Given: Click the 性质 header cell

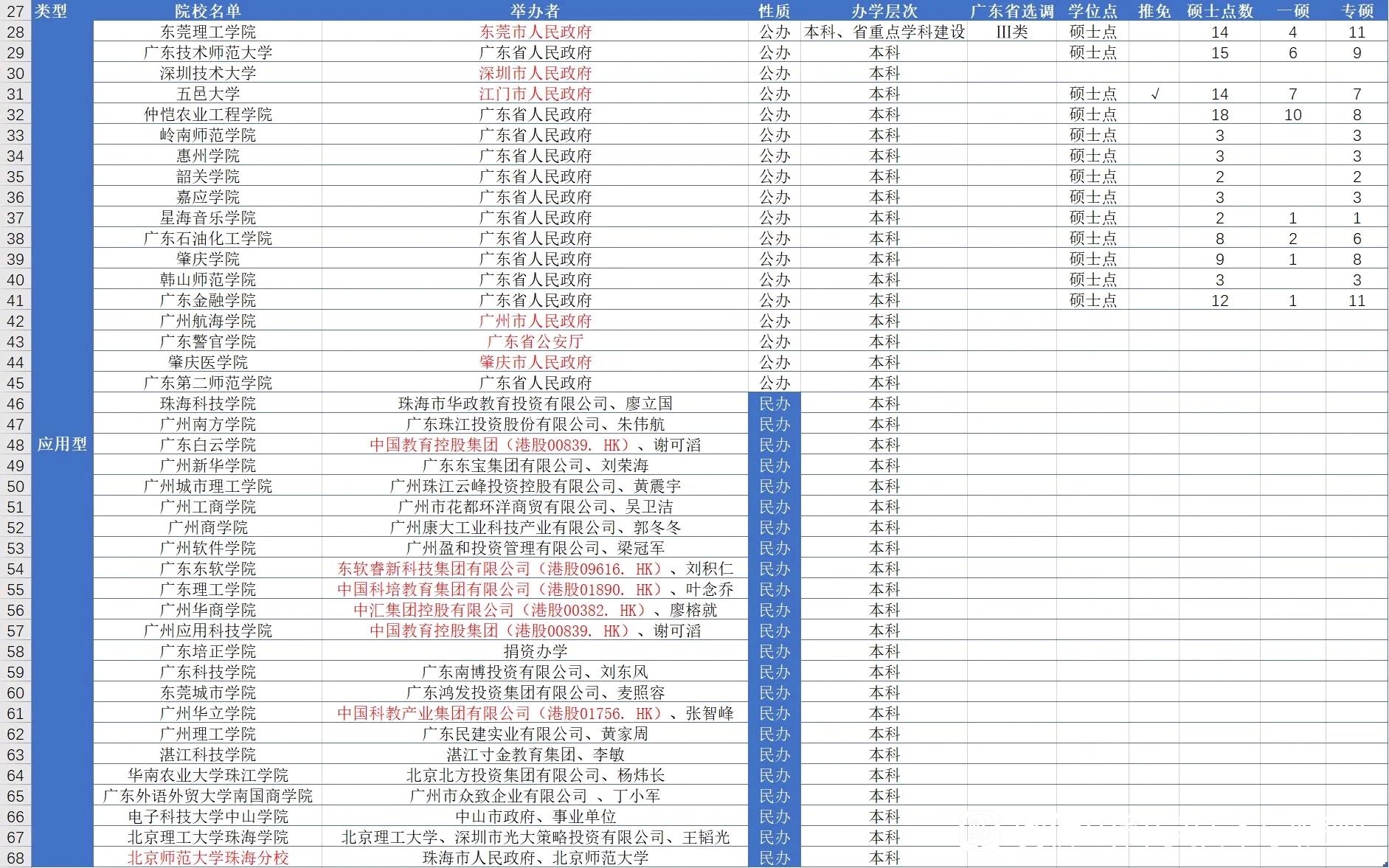Looking at the screenshot, I should pos(775,11).
